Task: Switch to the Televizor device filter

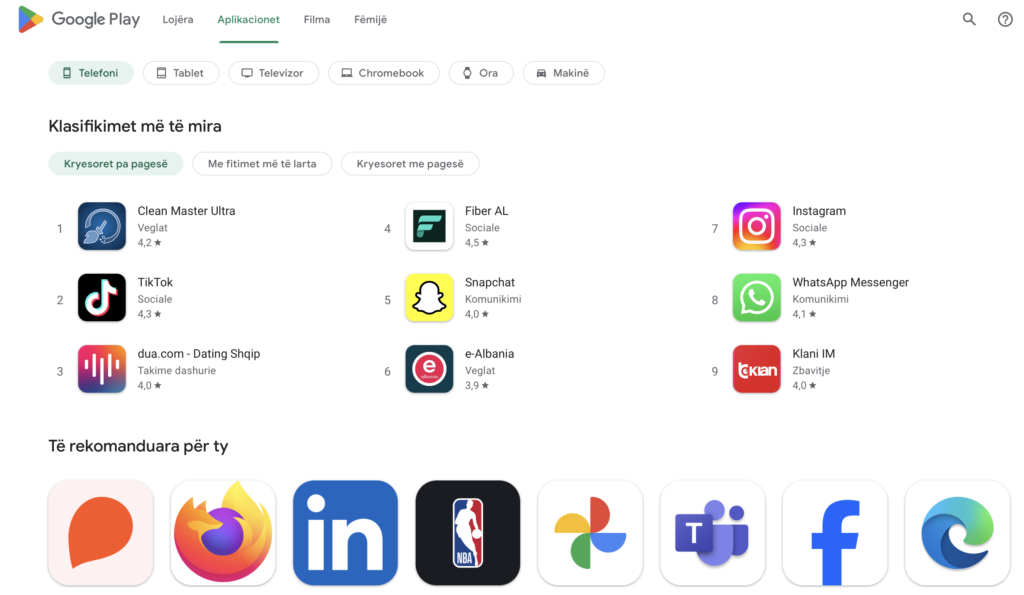Action: [273, 73]
